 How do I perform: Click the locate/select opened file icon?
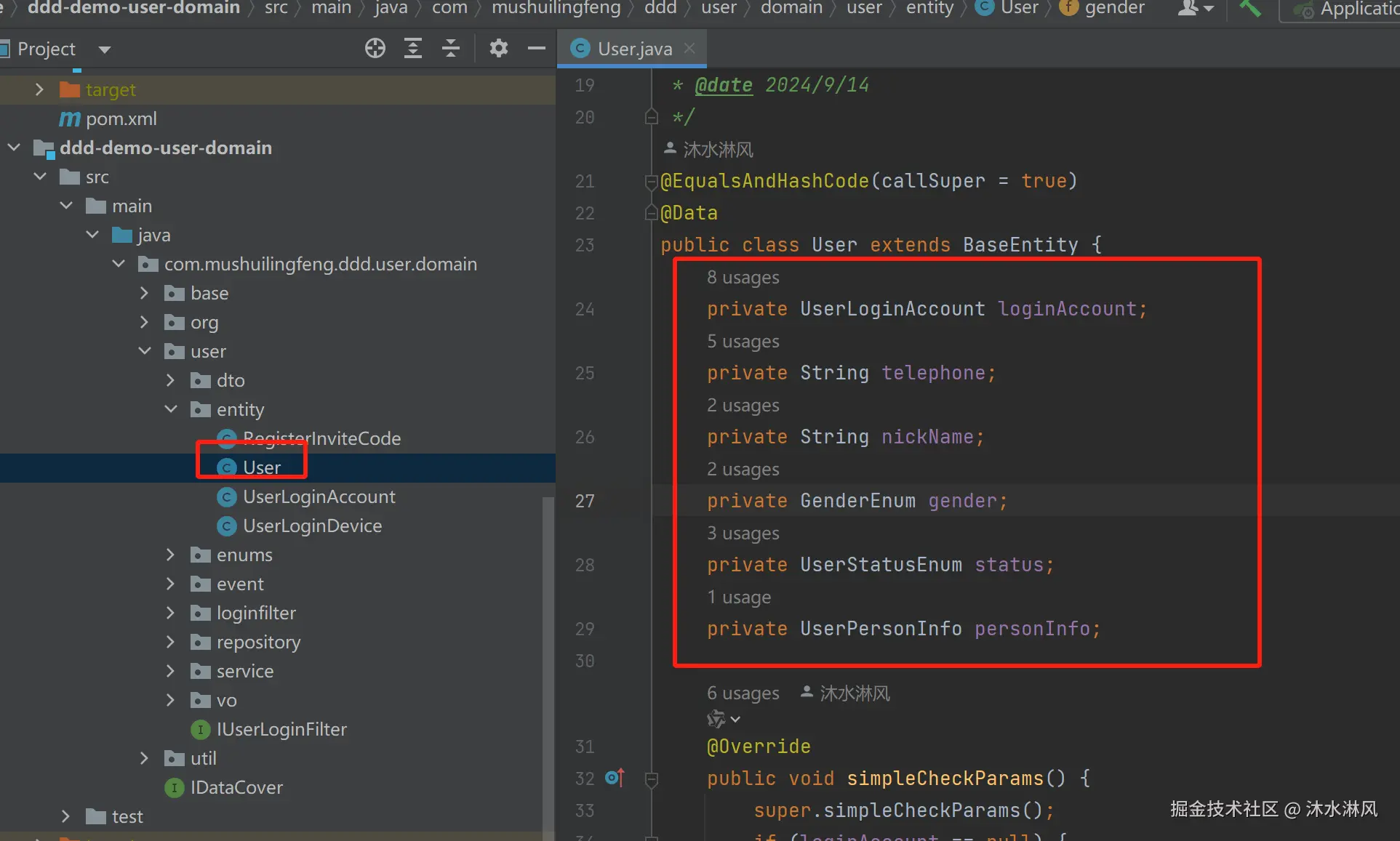tap(375, 49)
